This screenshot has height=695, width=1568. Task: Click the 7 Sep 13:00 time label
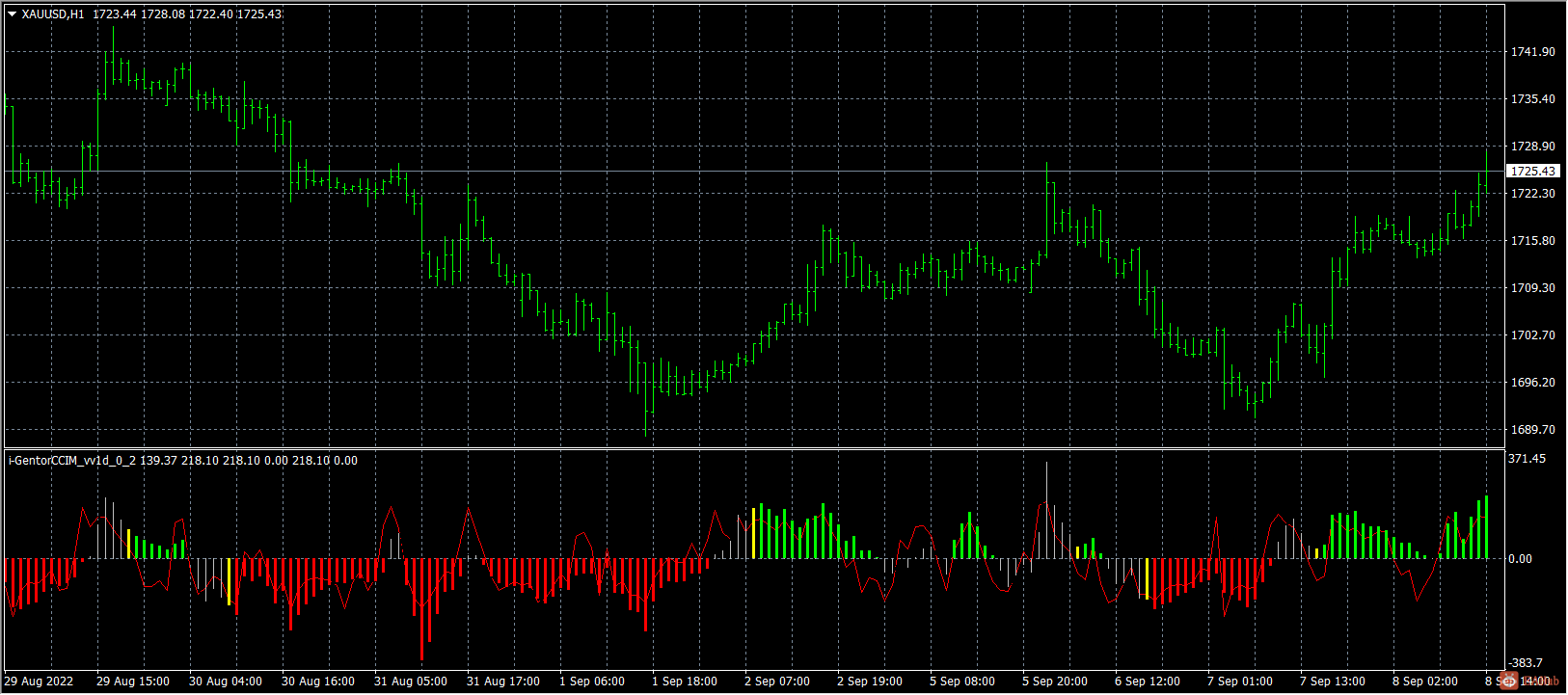pyautogui.click(x=1333, y=682)
